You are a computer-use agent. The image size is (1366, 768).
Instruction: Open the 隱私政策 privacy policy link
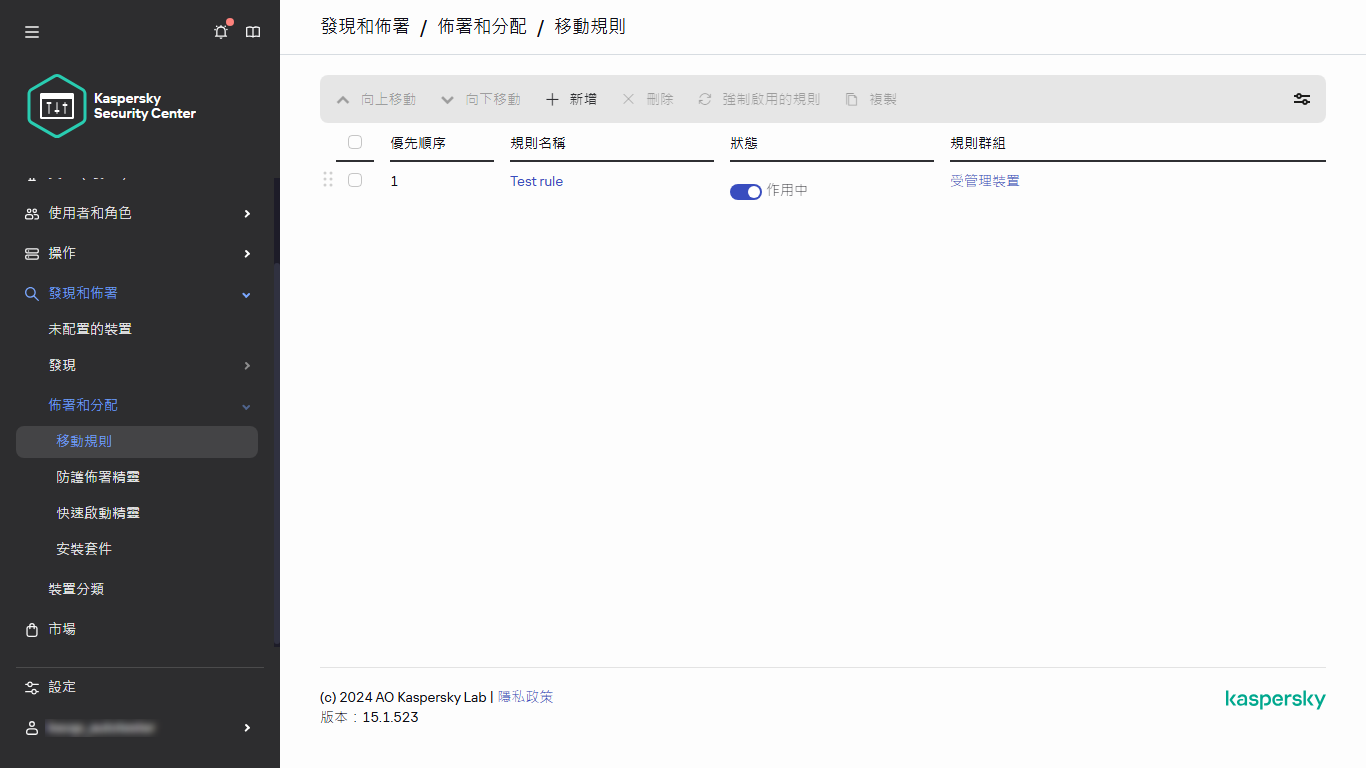tap(528, 696)
